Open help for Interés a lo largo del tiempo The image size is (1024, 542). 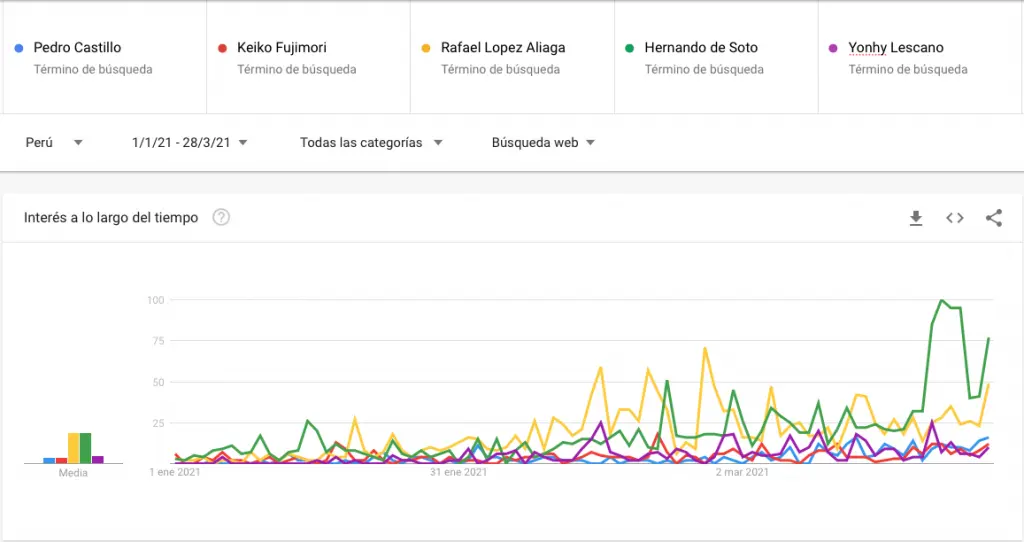click(221, 217)
